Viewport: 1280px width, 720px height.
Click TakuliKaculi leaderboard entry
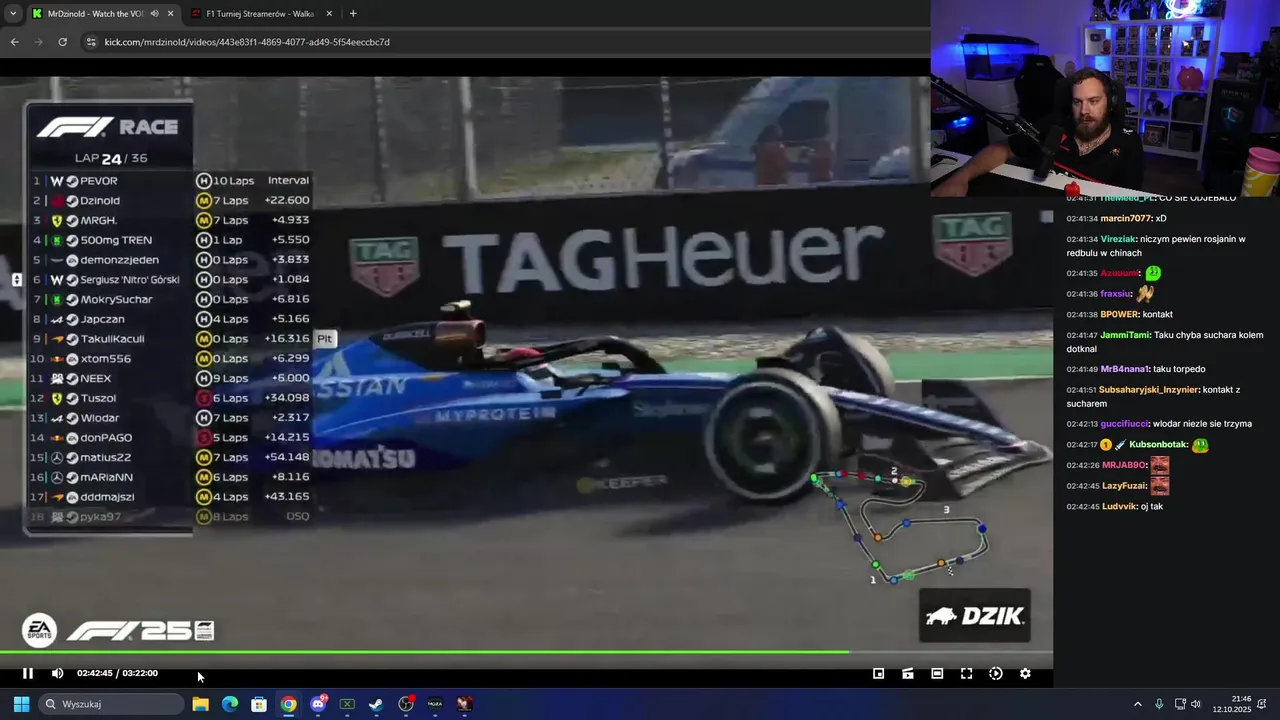pyautogui.click(x=171, y=339)
